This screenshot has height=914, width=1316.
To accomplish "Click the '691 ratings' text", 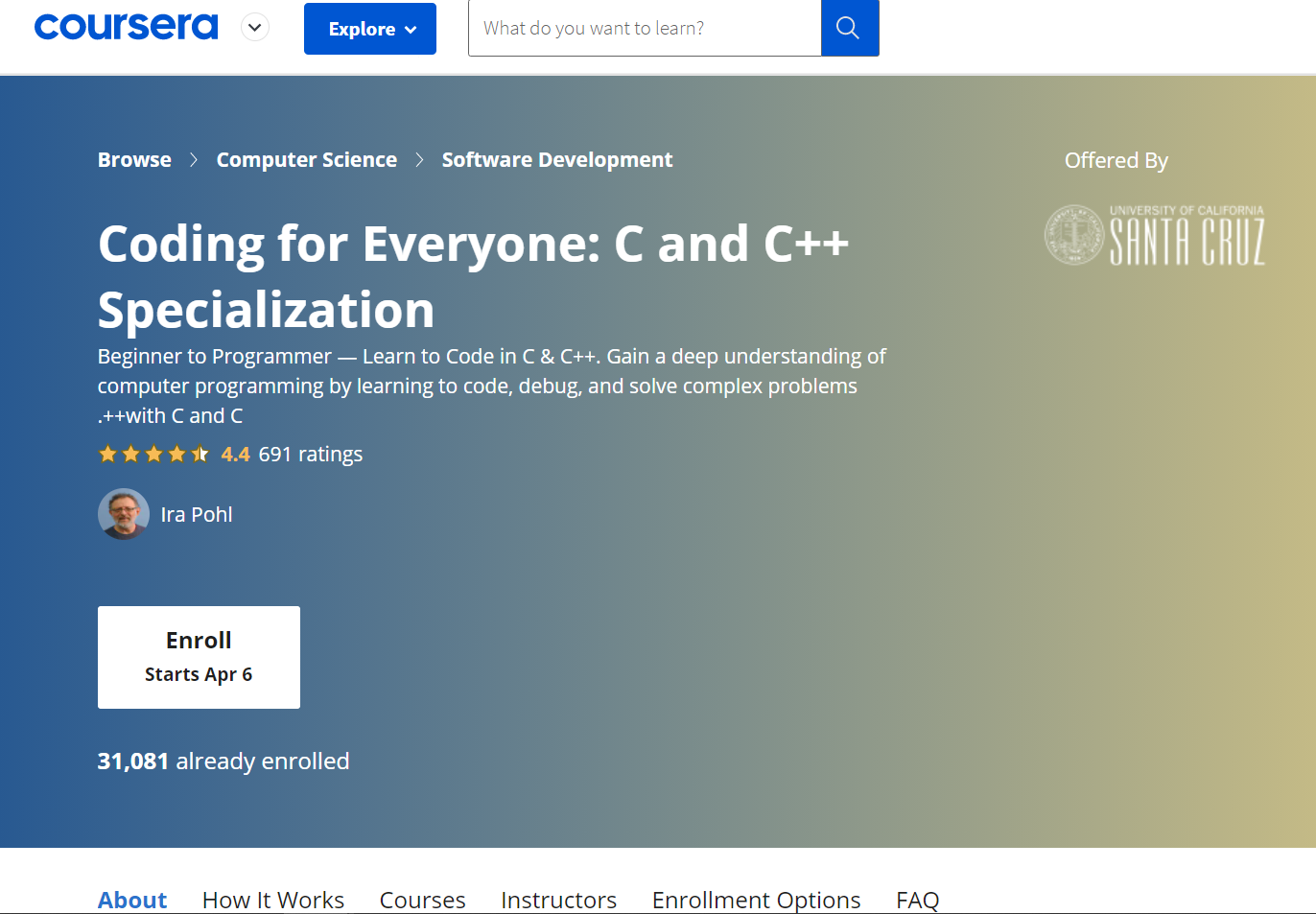I will tap(311, 454).
